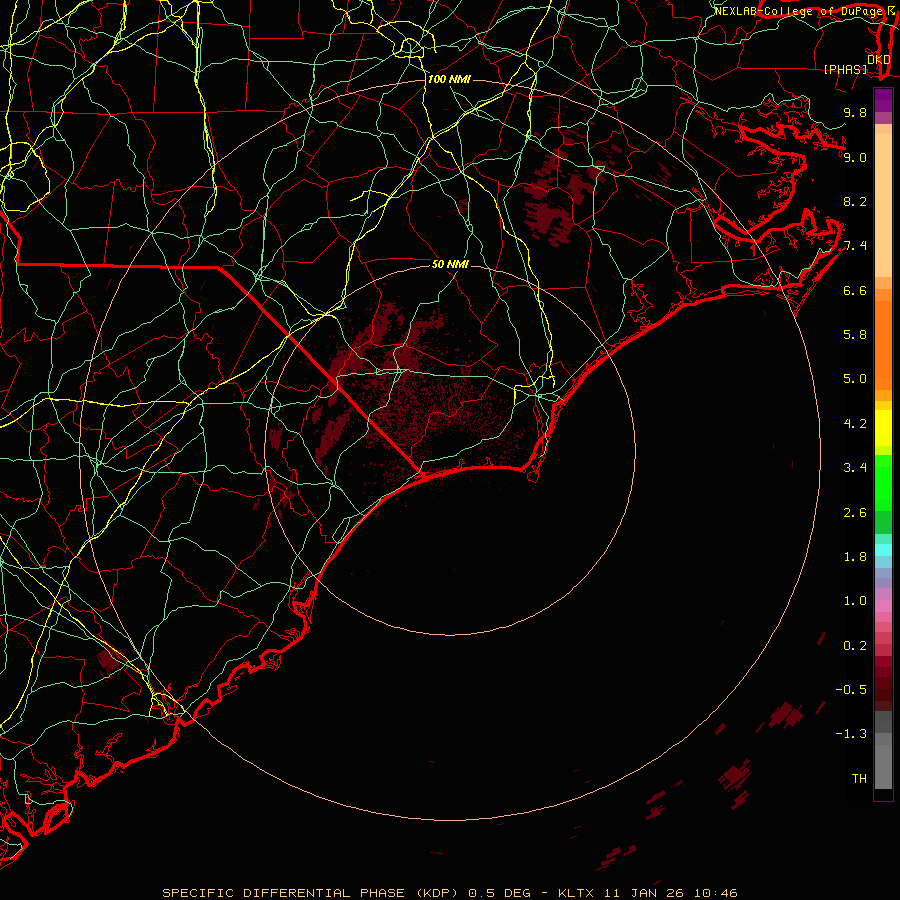Click the 8.2 value on color scale
Image resolution: width=900 pixels, height=900 pixels.
[855, 201]
